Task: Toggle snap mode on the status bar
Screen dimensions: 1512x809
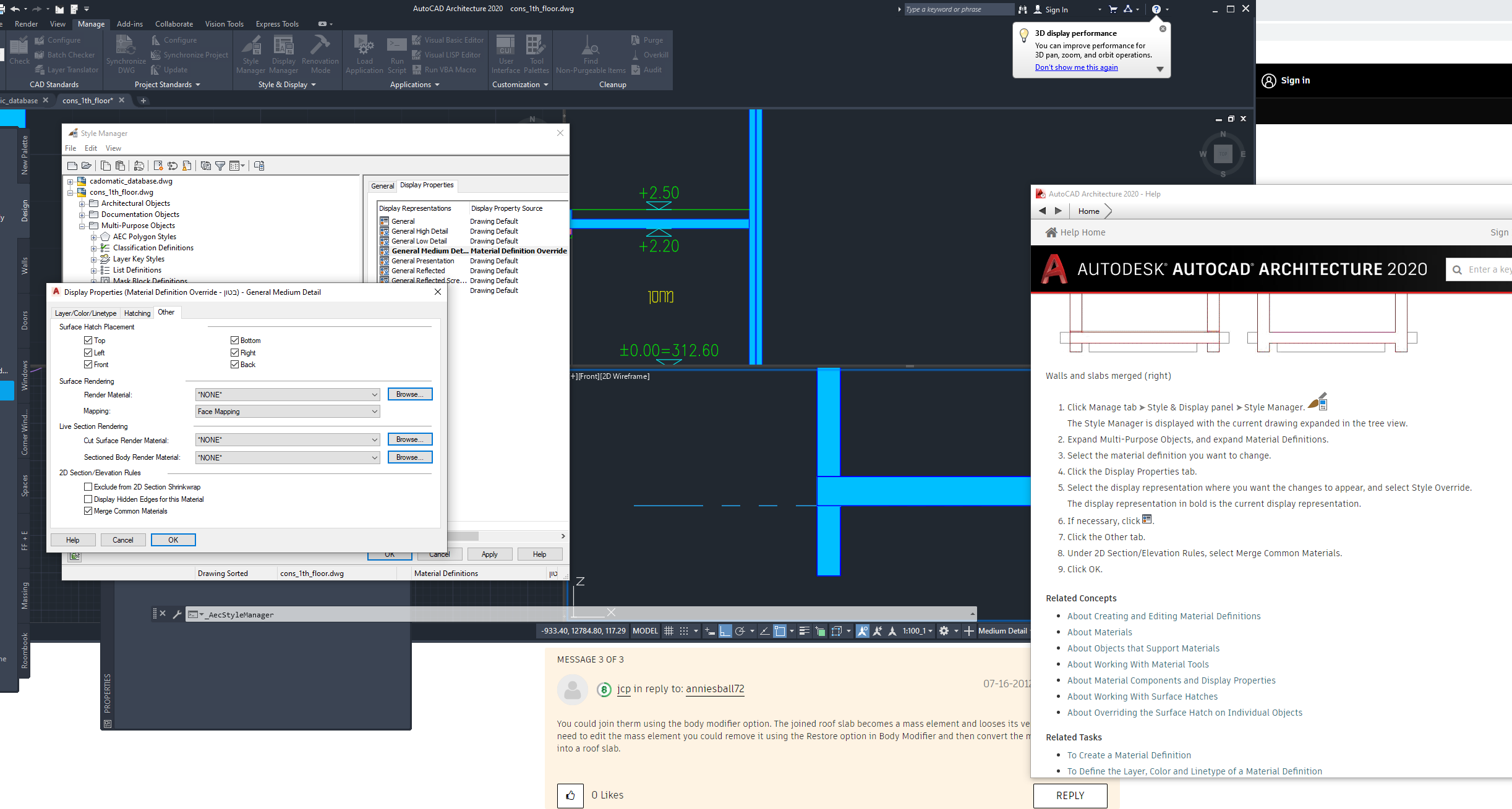Action: [x=683, y=630]
